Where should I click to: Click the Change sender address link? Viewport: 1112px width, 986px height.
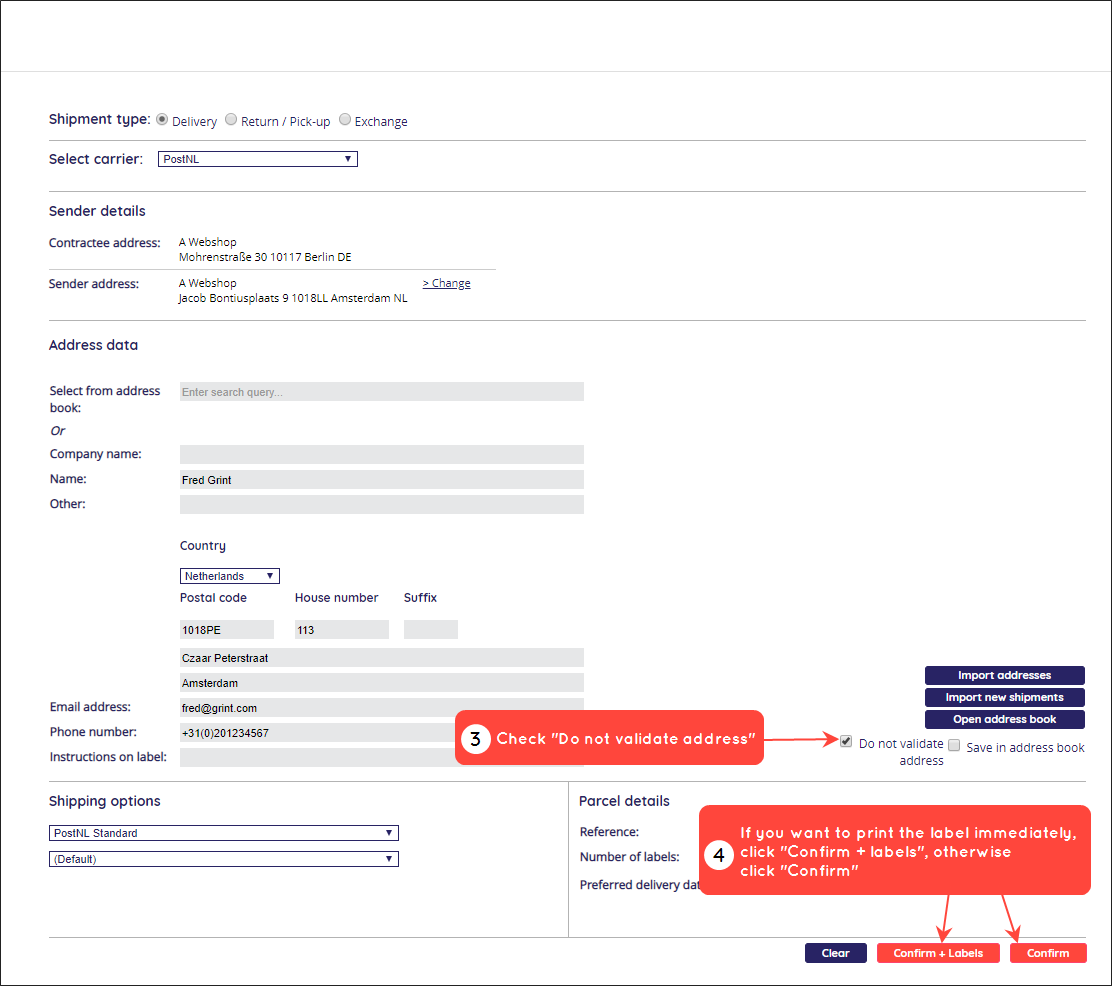(x=447, y=283)
